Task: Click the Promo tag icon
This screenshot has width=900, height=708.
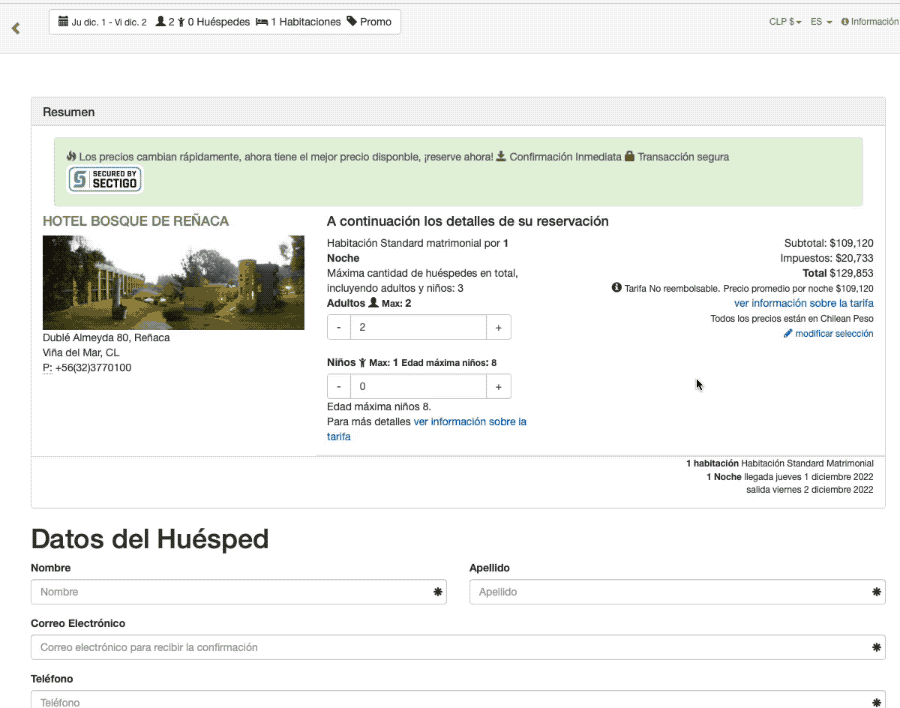Action: [352, 21]
